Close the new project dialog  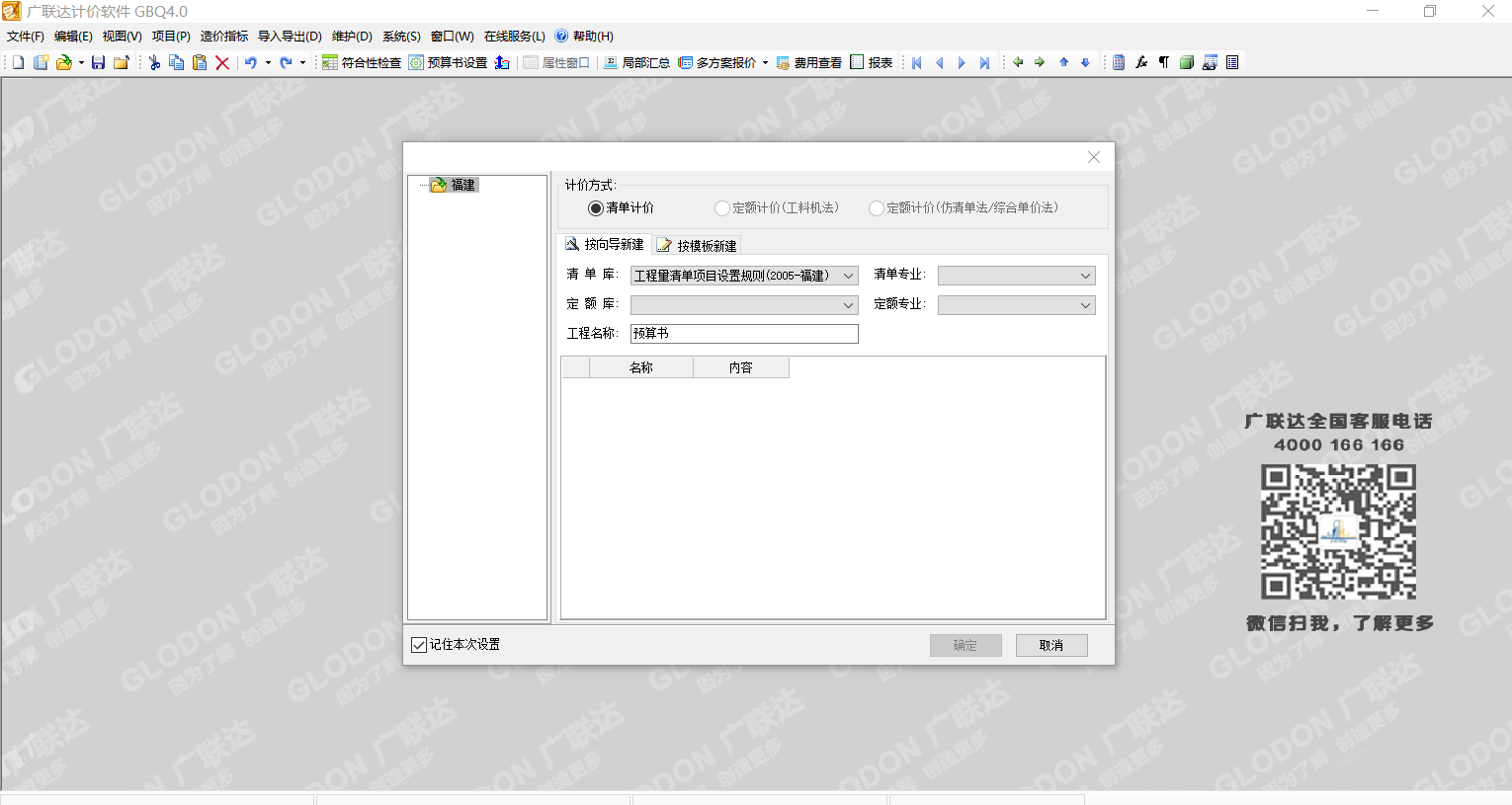[x=1094, y=157]
